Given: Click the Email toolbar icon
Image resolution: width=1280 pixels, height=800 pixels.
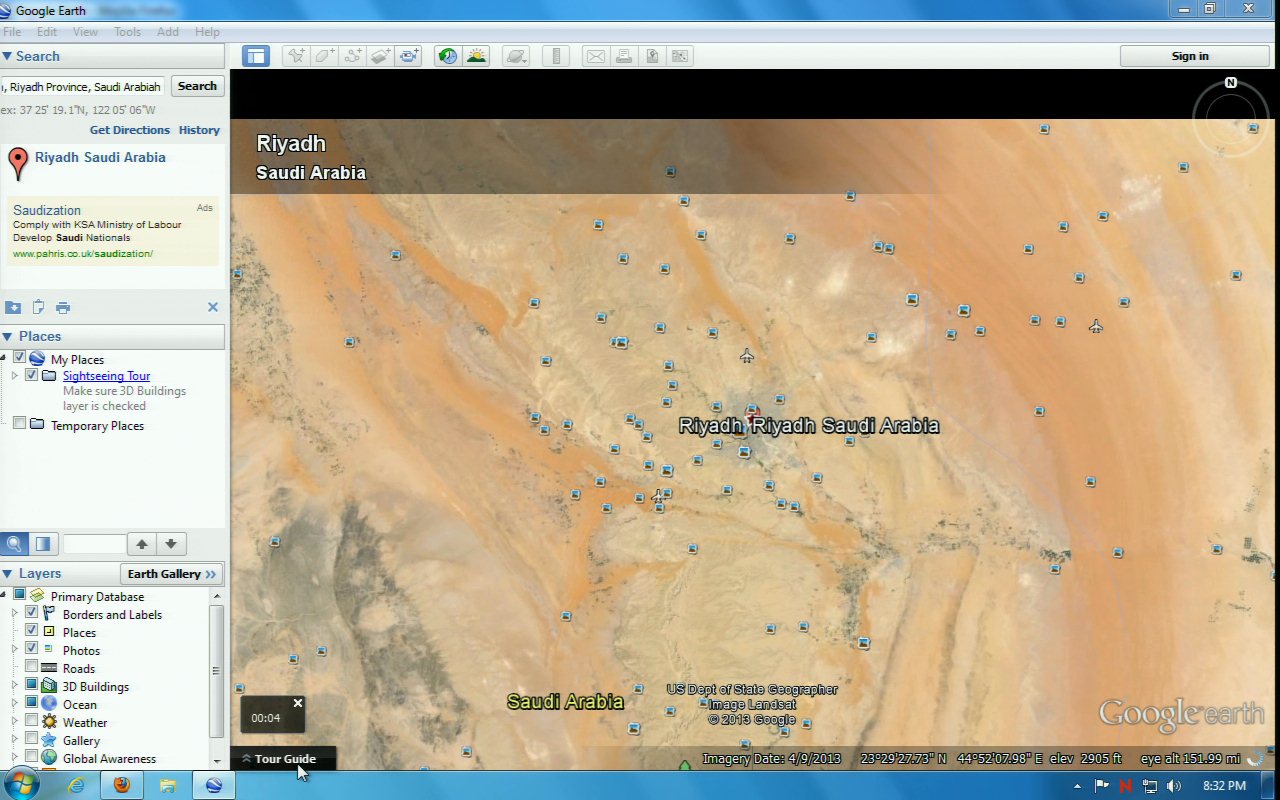Looking at the screenshot, I should point(595,56).
